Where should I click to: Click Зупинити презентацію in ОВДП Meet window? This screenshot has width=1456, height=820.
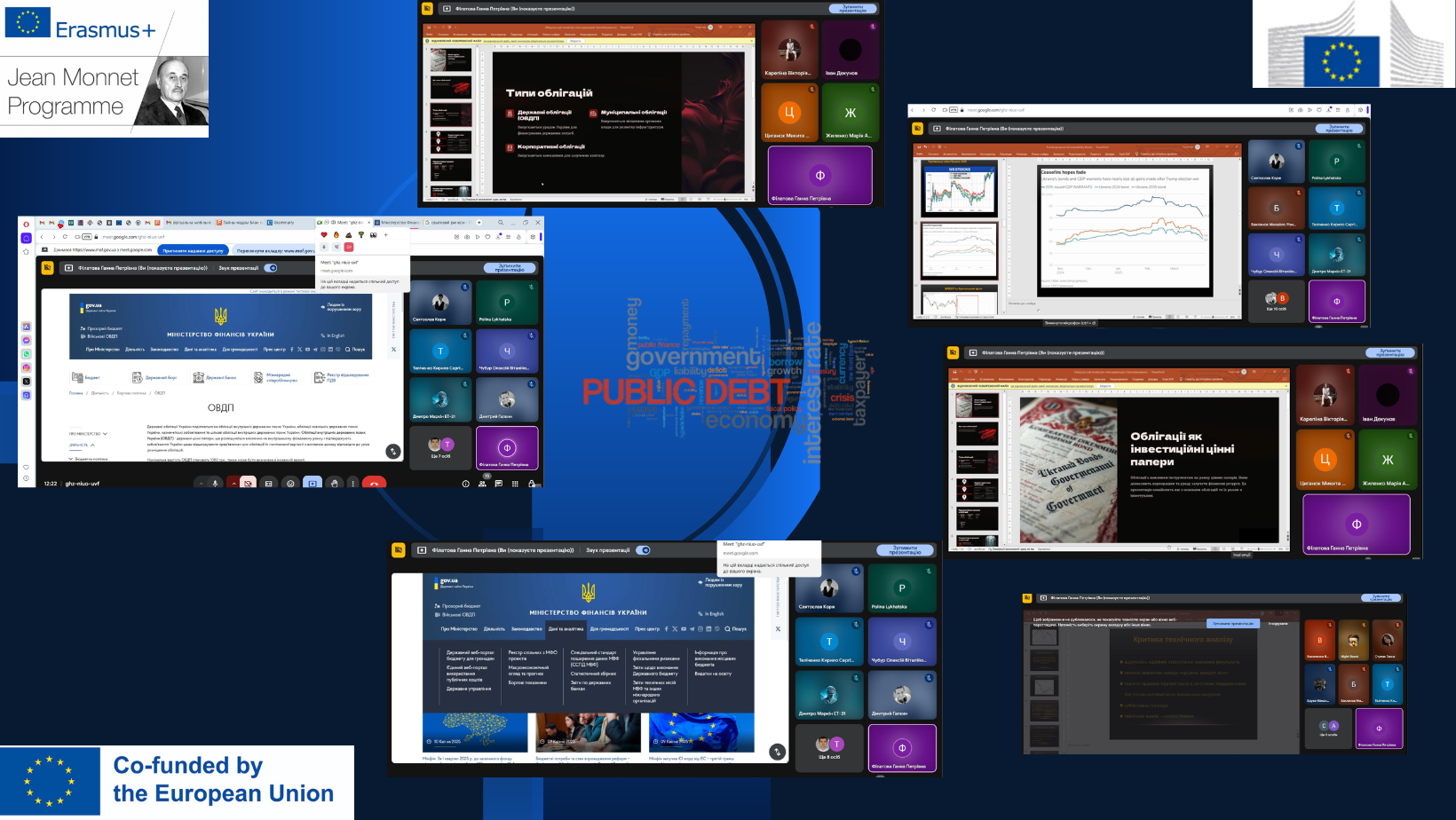(x=510, y=268)
